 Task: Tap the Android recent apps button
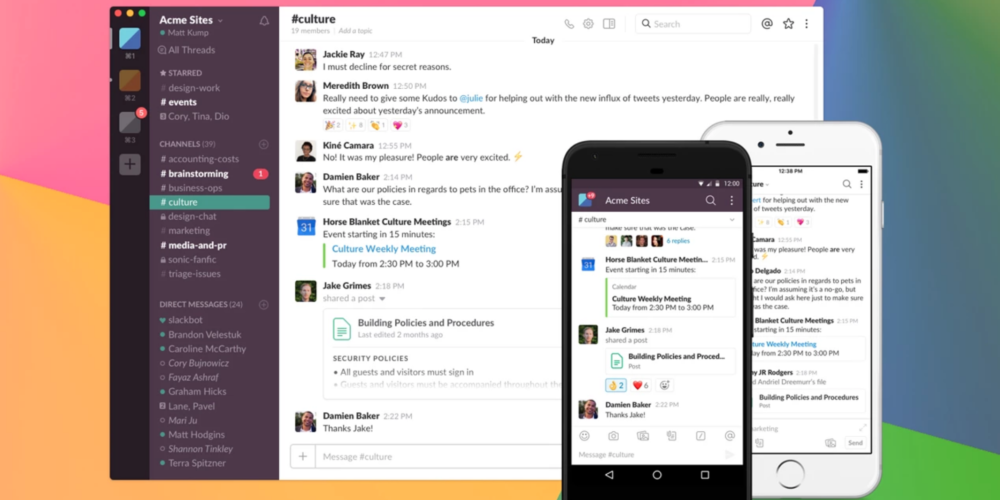pyautogui.click(x=705, y=474)
